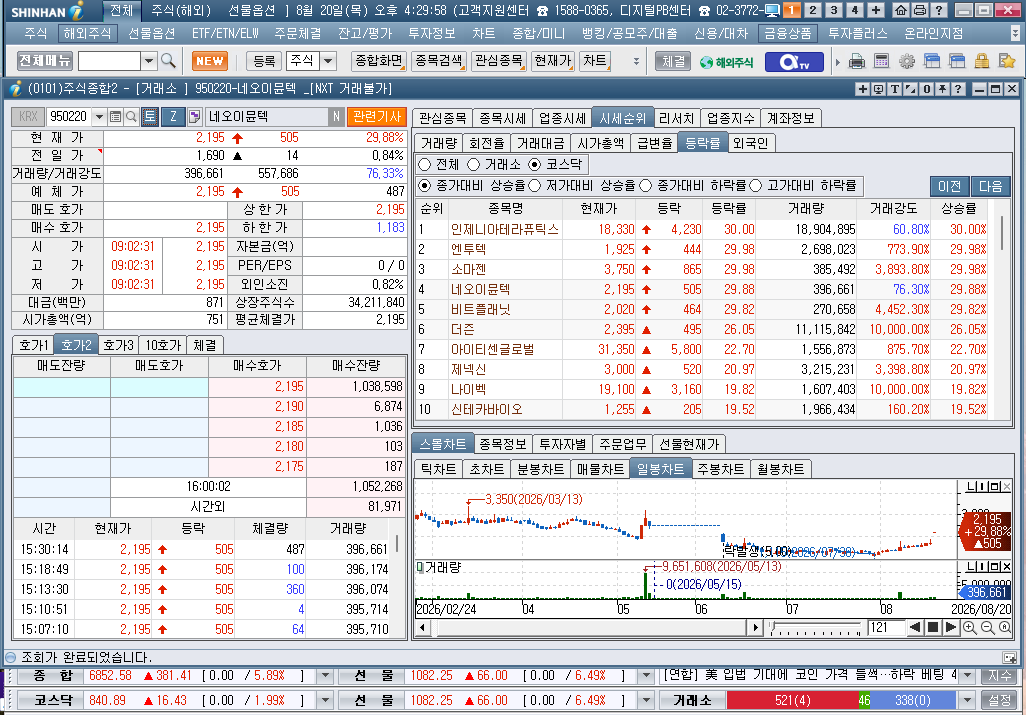This screenshot has width=1026, height=715.
Task: Select 종가대비 하락률 radio option
Action: pos(646,186)
